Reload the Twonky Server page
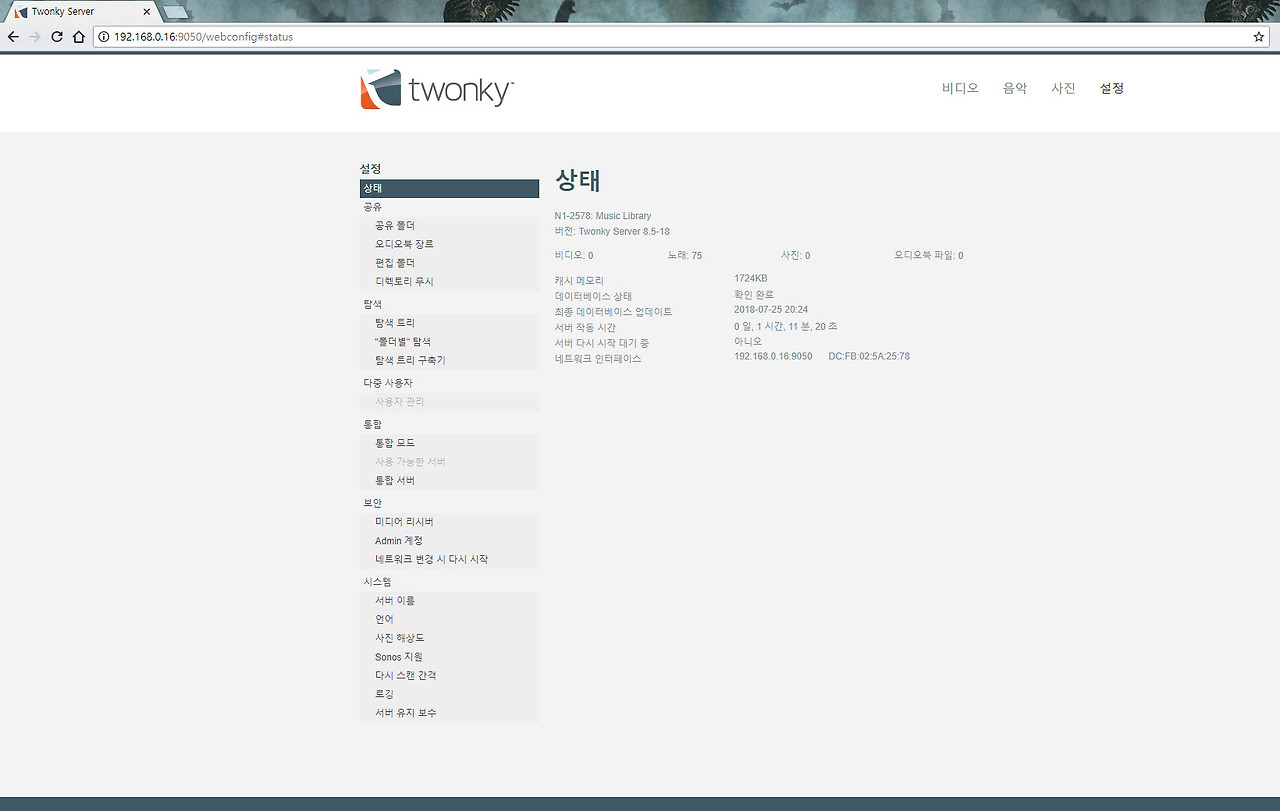The width and height of the screenshot is (1280, 811). coord(57,37)
